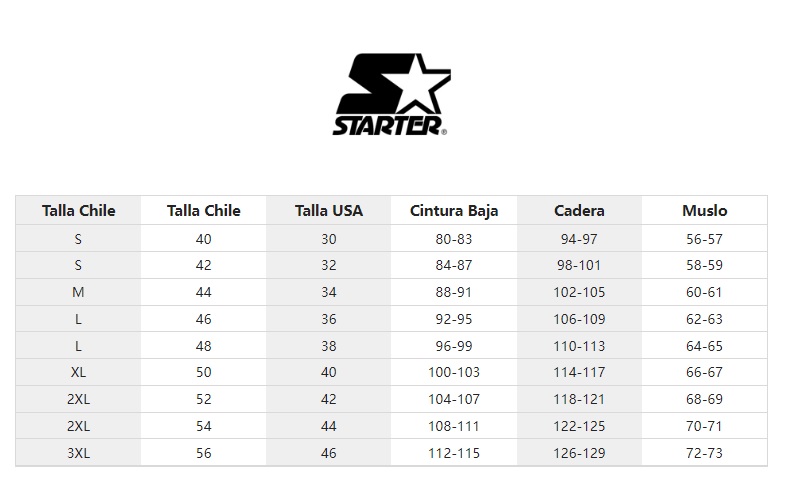The width and height of the screenshot is (786, 478).
Task: Click the 118-121 hip value
Action: (579, 399)
